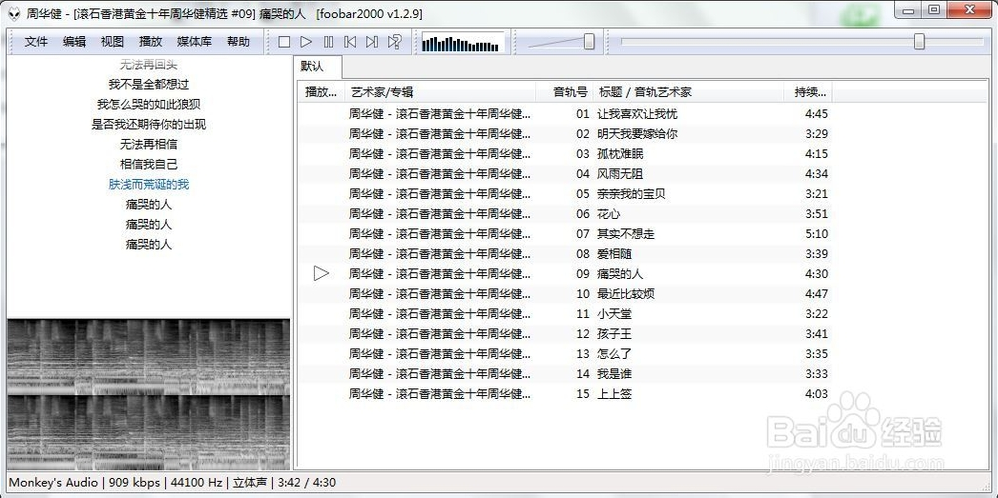
Task: Select track 03 孤枕难眠
Action: (565, 154)
